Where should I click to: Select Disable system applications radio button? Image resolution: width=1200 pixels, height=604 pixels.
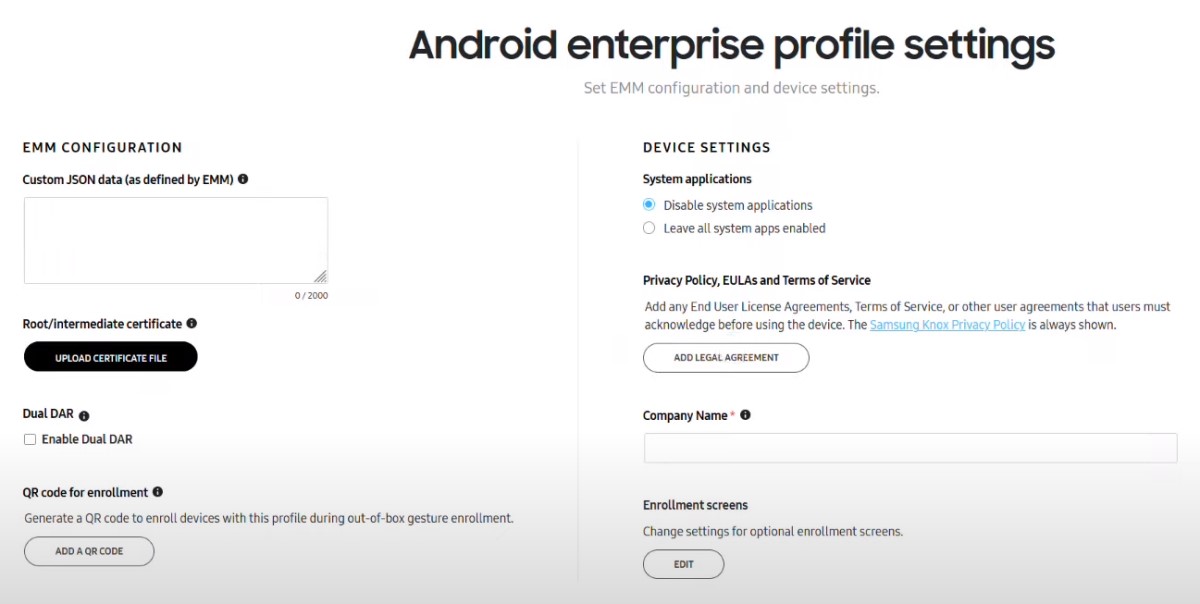[x=649, y=205]
